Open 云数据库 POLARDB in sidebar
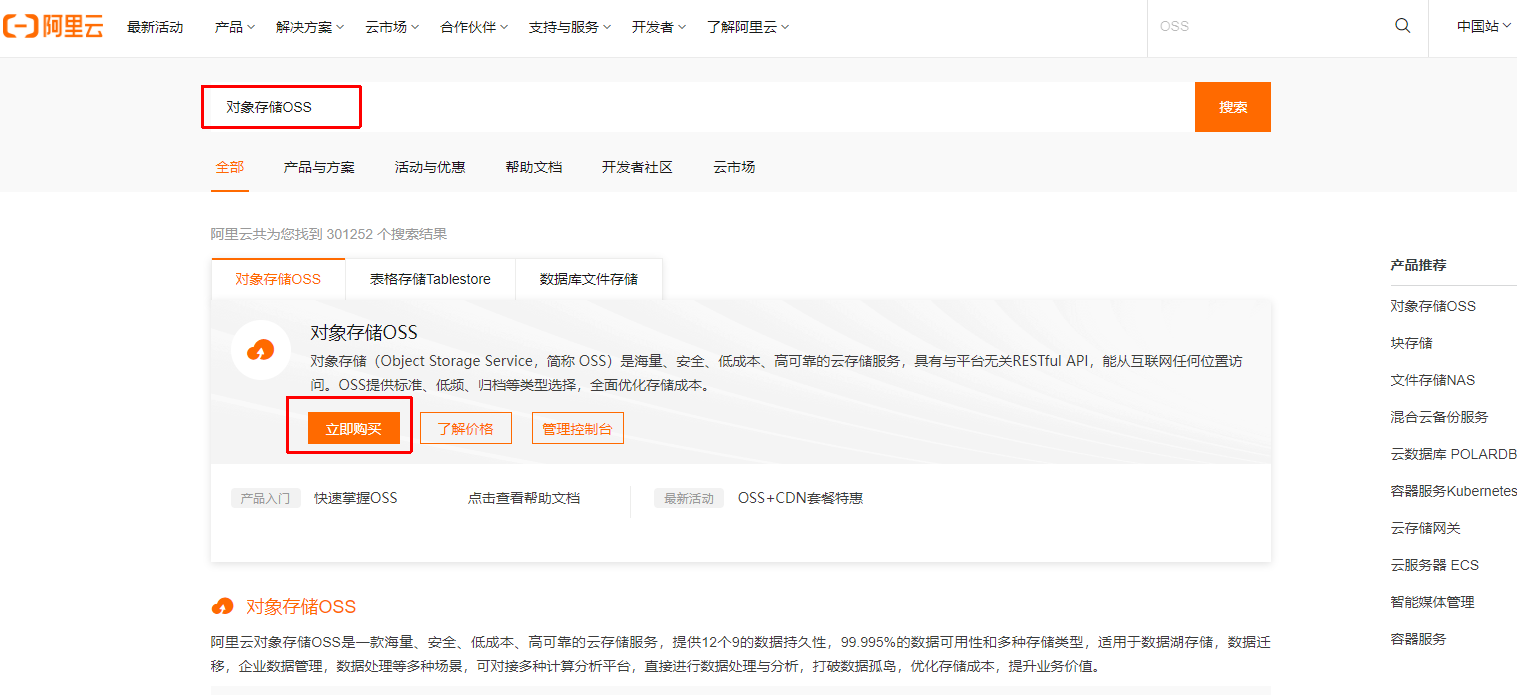 coord(1453,454)
